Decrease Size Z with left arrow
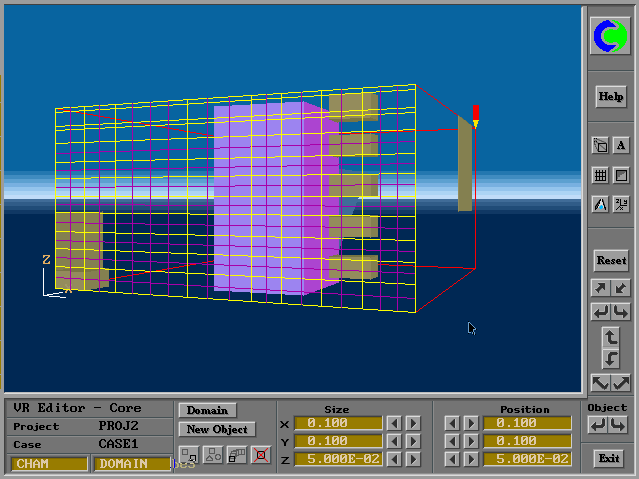The width and height of the screenshot is (639, 479). pos(394,459)
